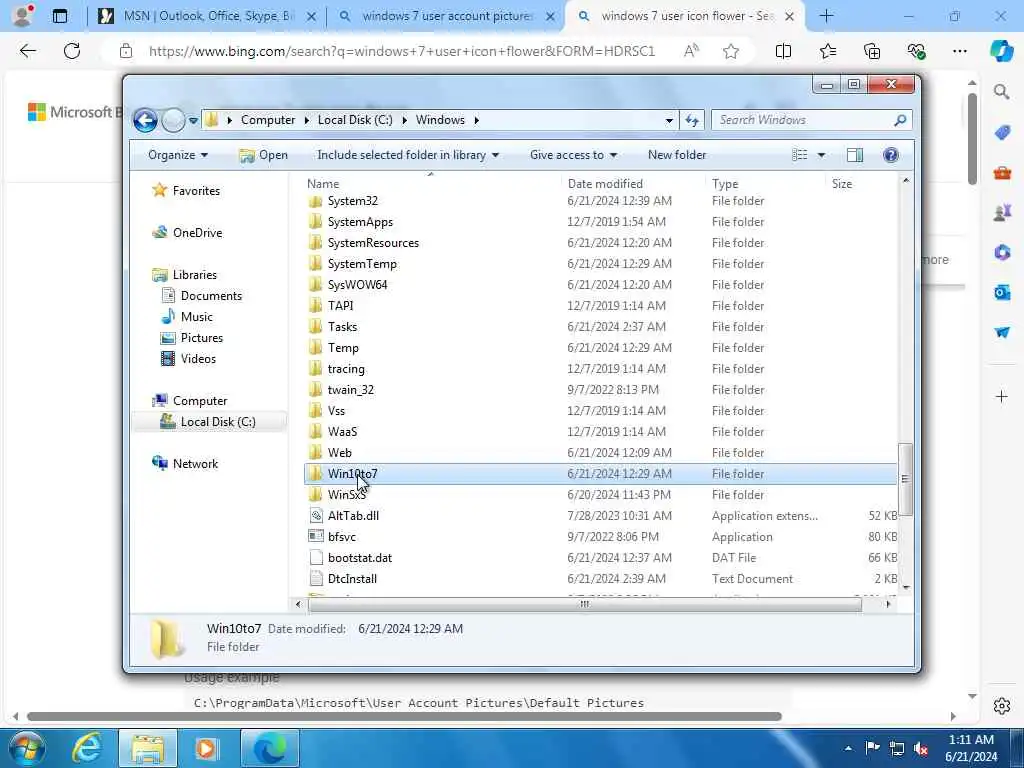Select the SystemResources folder
Viewport: 1024px width, 768px height.
(x=374, y=243)
